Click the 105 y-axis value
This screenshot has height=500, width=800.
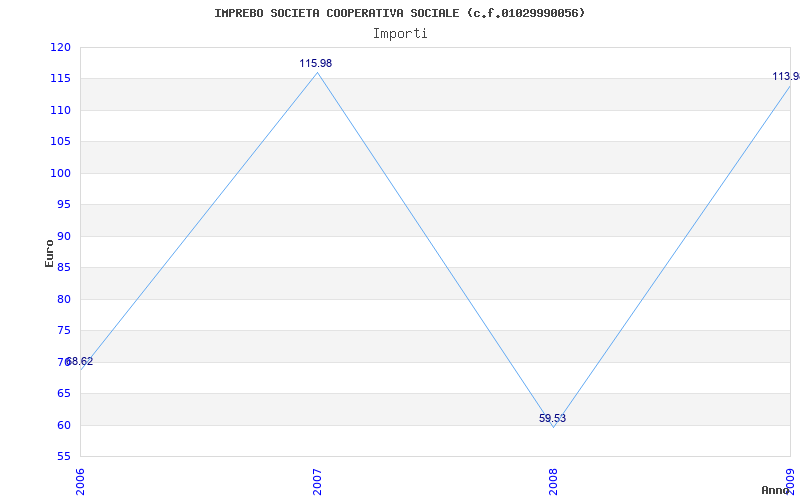(x=60, y=142)
